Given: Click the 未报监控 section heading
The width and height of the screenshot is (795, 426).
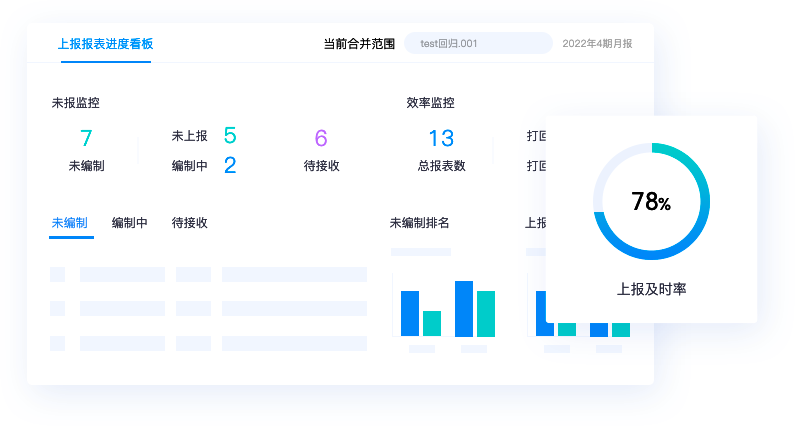Looking at the screenshot, I should point(75,103).
